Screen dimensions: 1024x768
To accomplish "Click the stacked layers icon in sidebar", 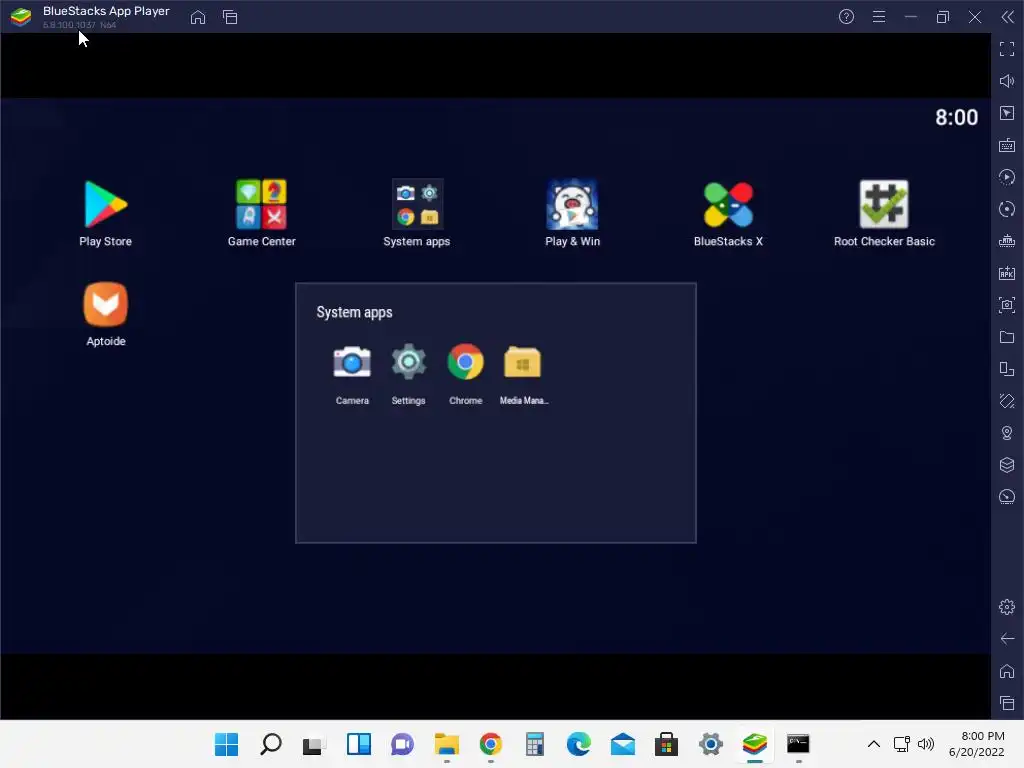I will 1007,465.
